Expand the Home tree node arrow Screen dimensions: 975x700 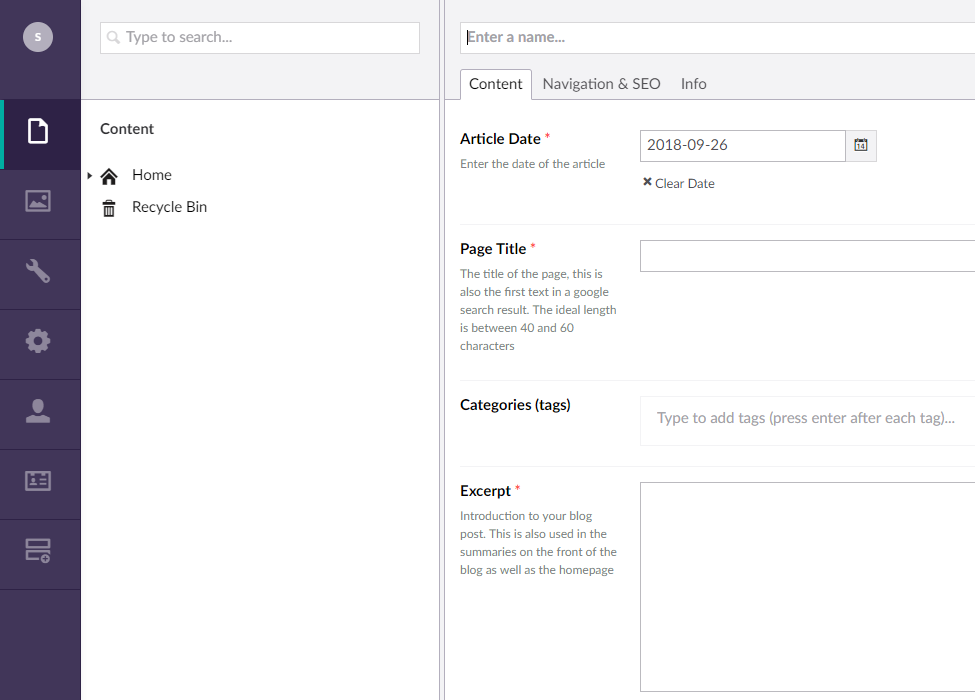point(89,176)
